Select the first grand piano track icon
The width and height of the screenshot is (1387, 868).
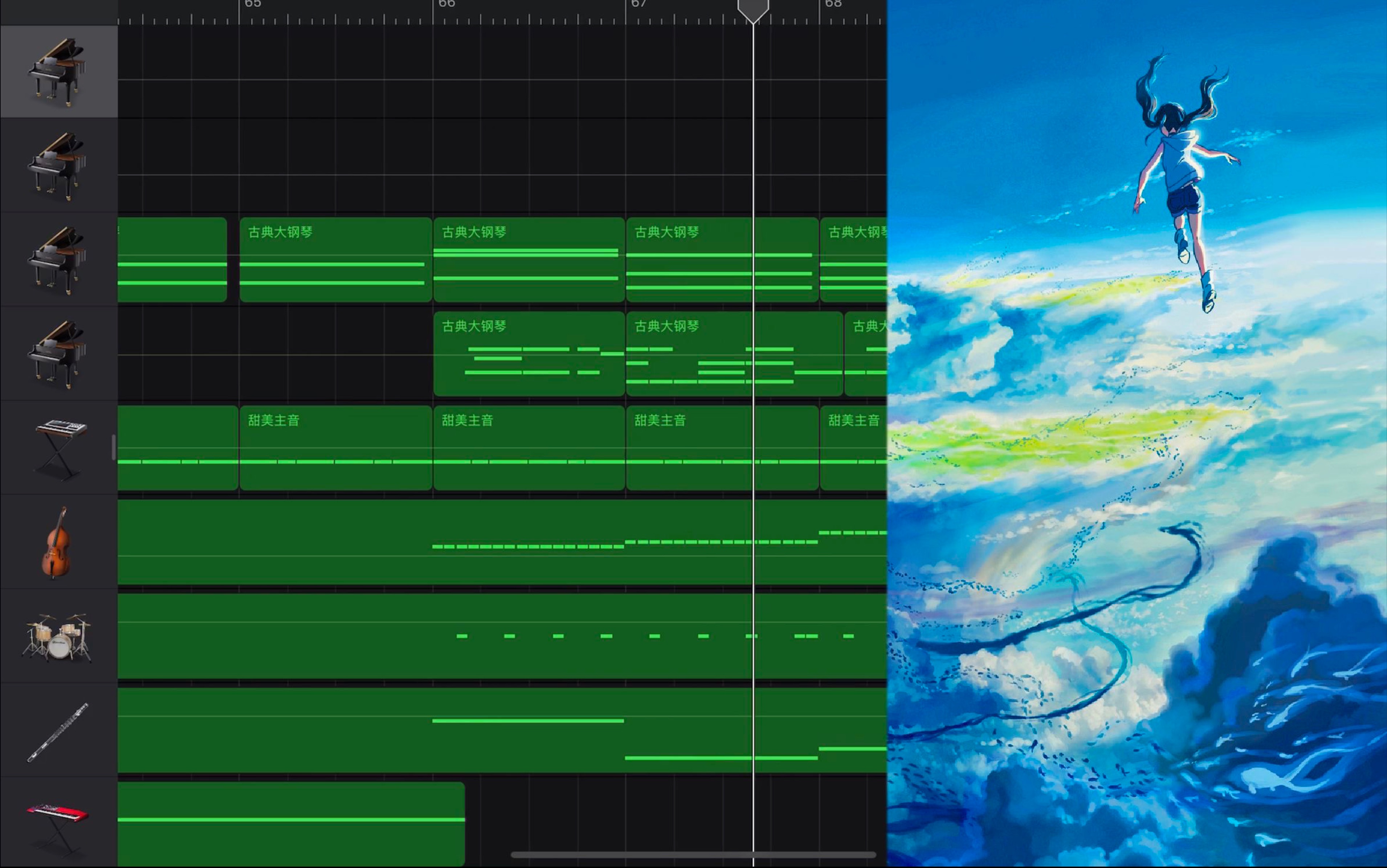(x=57, y=72)
